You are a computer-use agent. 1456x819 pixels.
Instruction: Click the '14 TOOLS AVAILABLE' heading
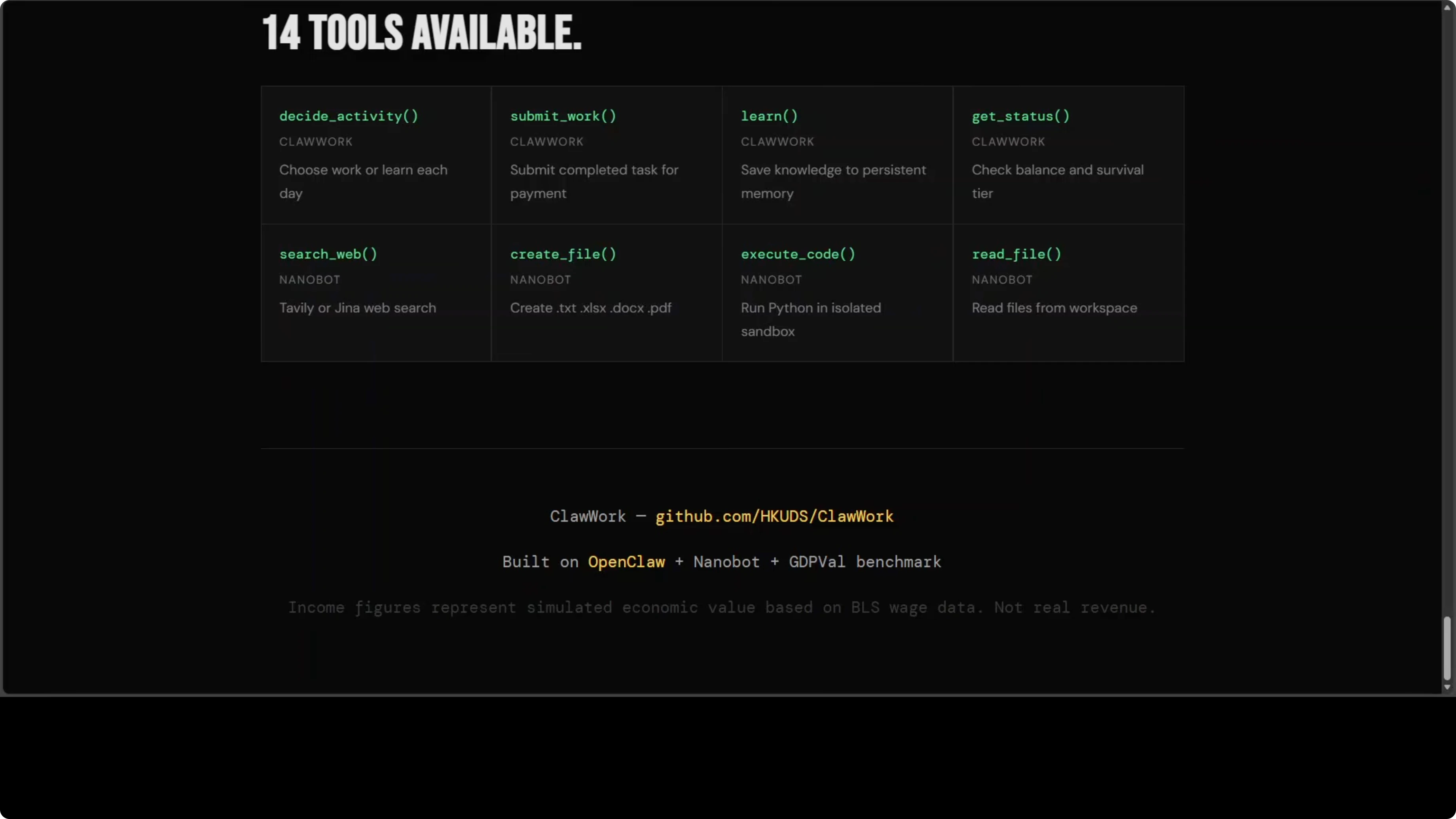421,32
